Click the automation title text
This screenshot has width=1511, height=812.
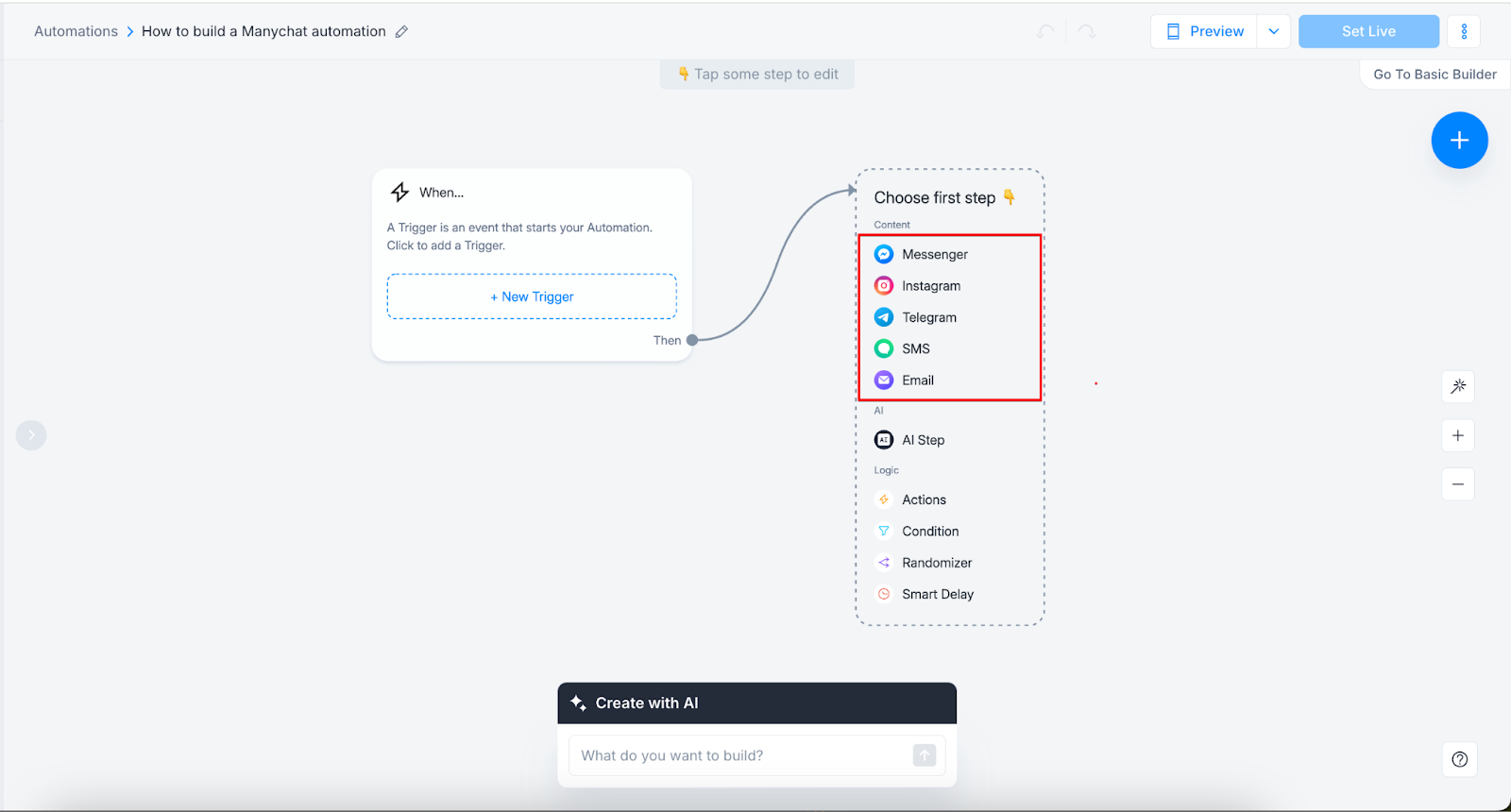[263, 31]
